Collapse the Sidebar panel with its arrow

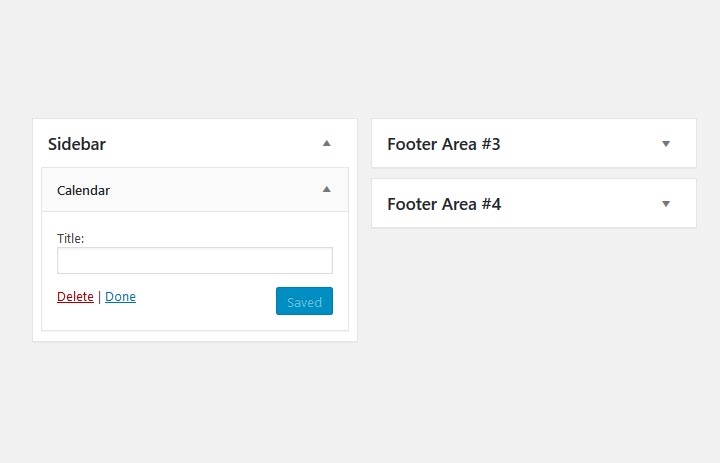click(x=326, y=144)
